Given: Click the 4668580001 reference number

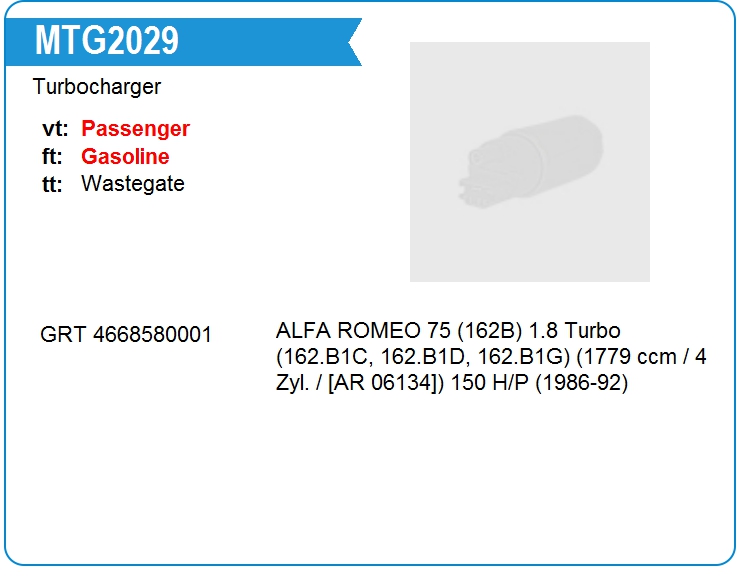Looking at the screenshot, I should click(152, 335).
